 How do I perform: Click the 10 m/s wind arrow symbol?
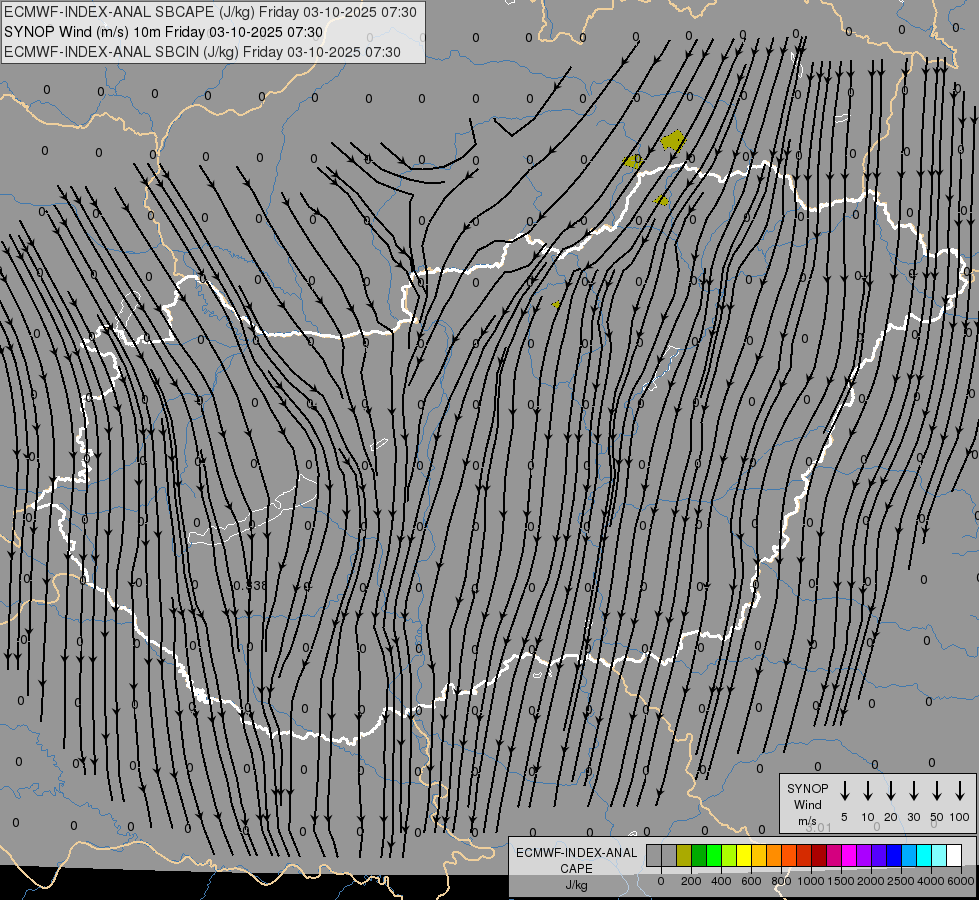(x=868, y=791)
